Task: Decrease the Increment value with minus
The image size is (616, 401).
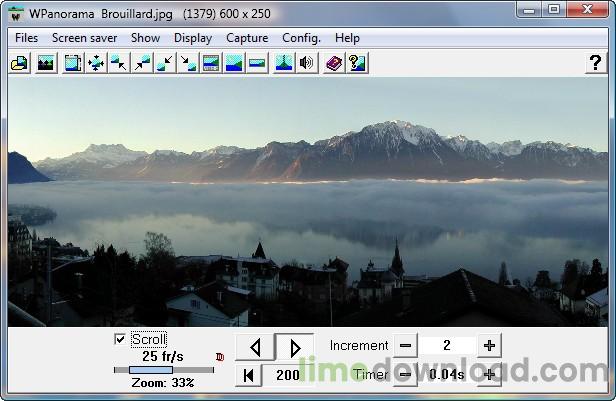Action: (405, 345)
